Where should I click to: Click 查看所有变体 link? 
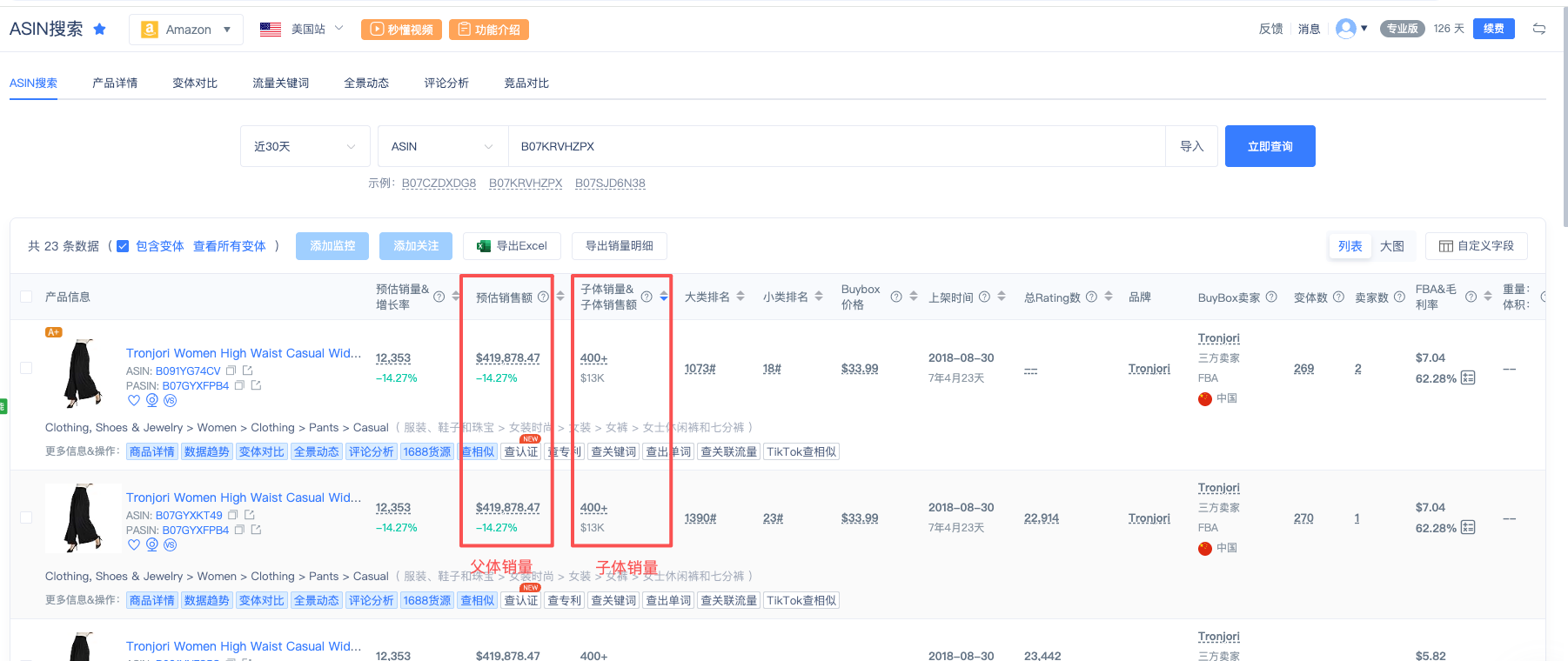[x=230, y=246]
